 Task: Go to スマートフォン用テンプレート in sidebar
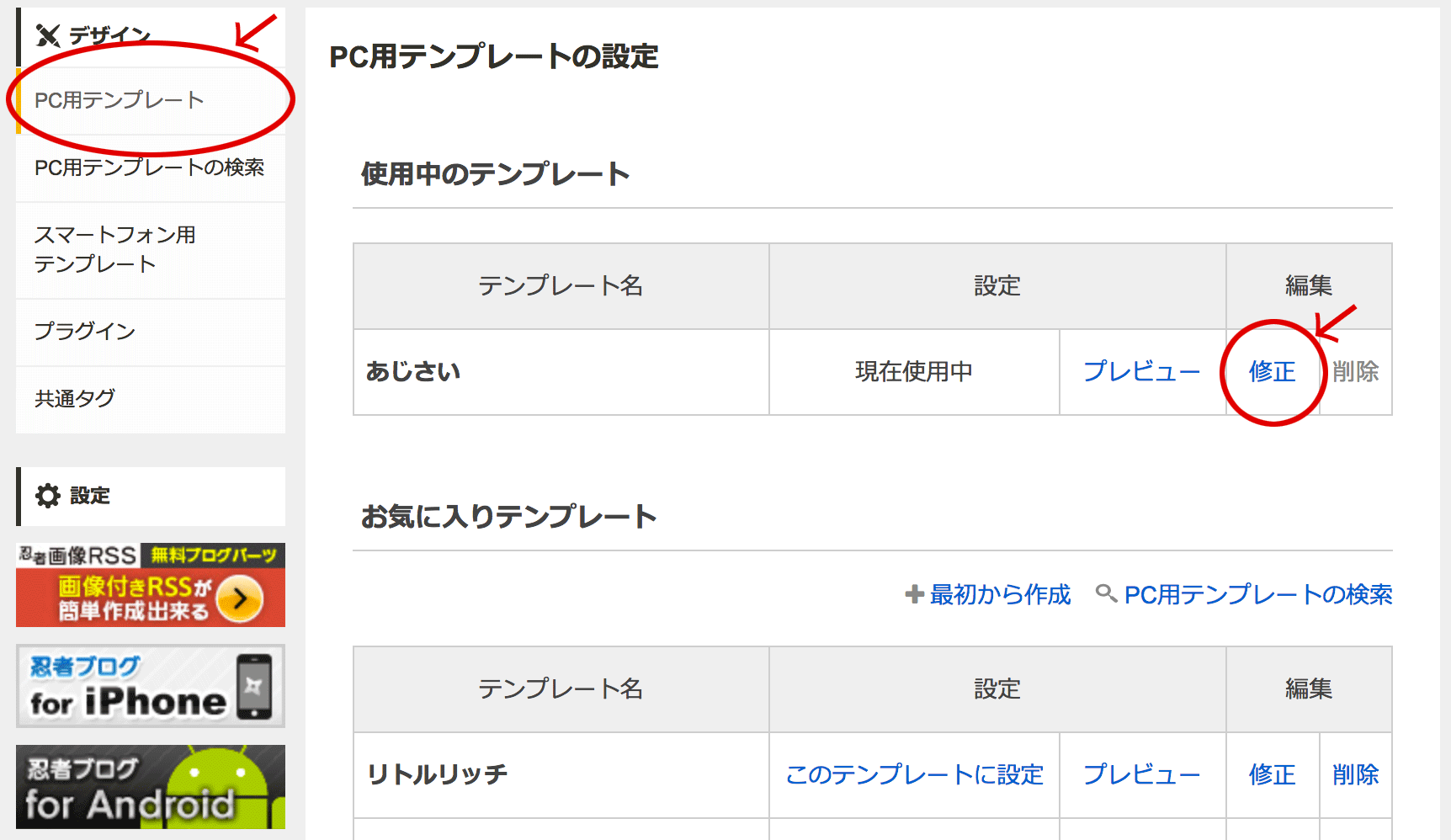tap(114, 249)
